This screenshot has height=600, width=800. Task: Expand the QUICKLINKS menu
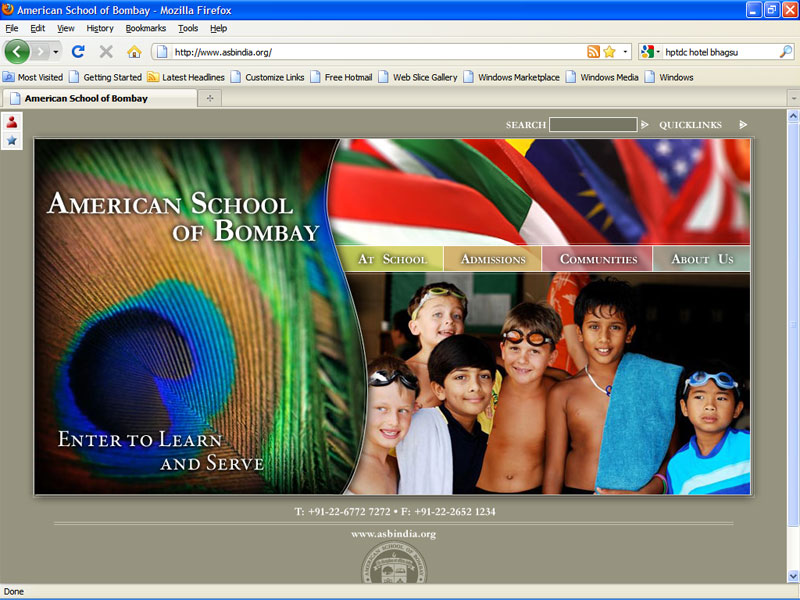690,125
